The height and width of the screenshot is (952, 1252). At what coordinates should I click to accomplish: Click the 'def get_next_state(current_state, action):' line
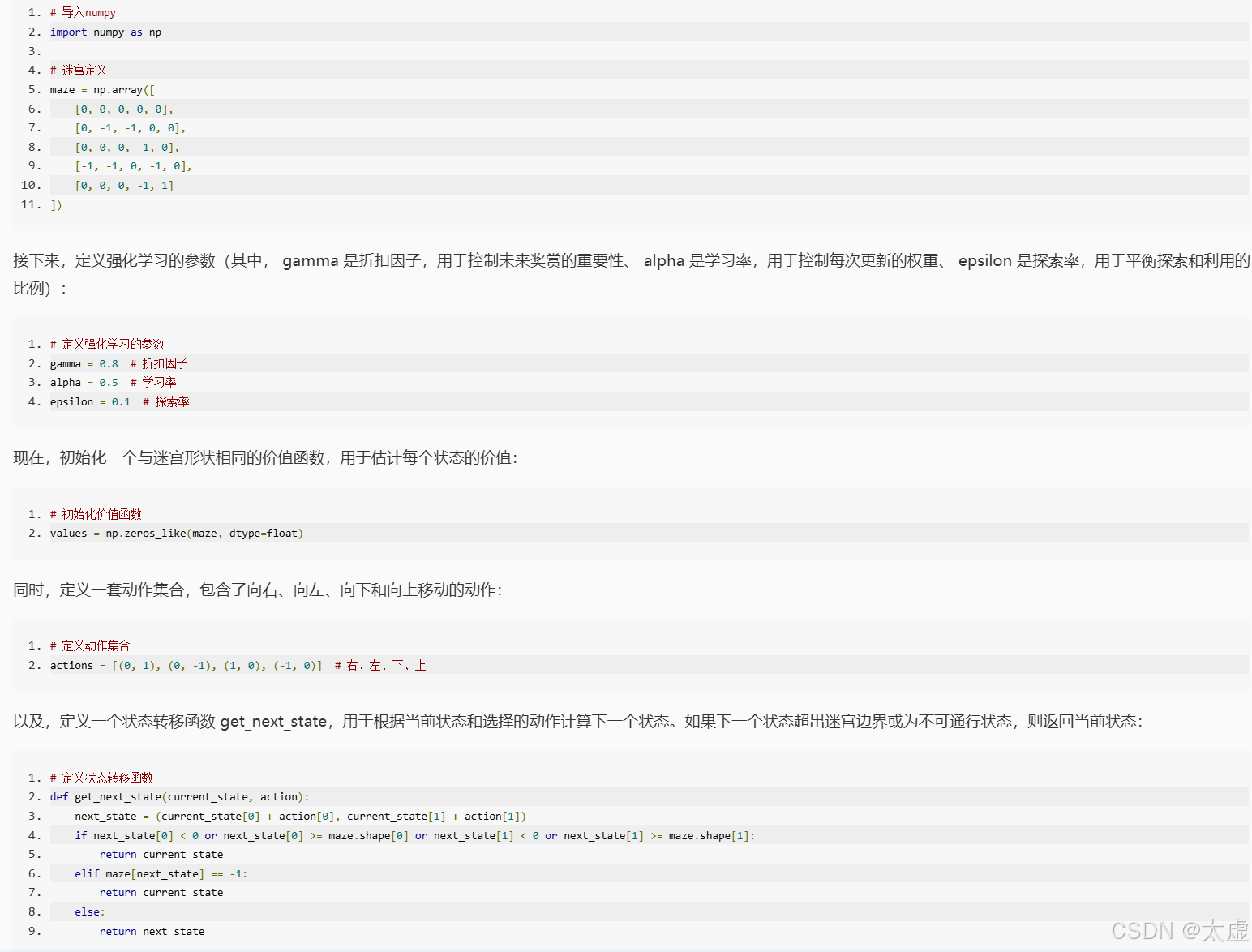pyautogui.click(x=180, y=797)
